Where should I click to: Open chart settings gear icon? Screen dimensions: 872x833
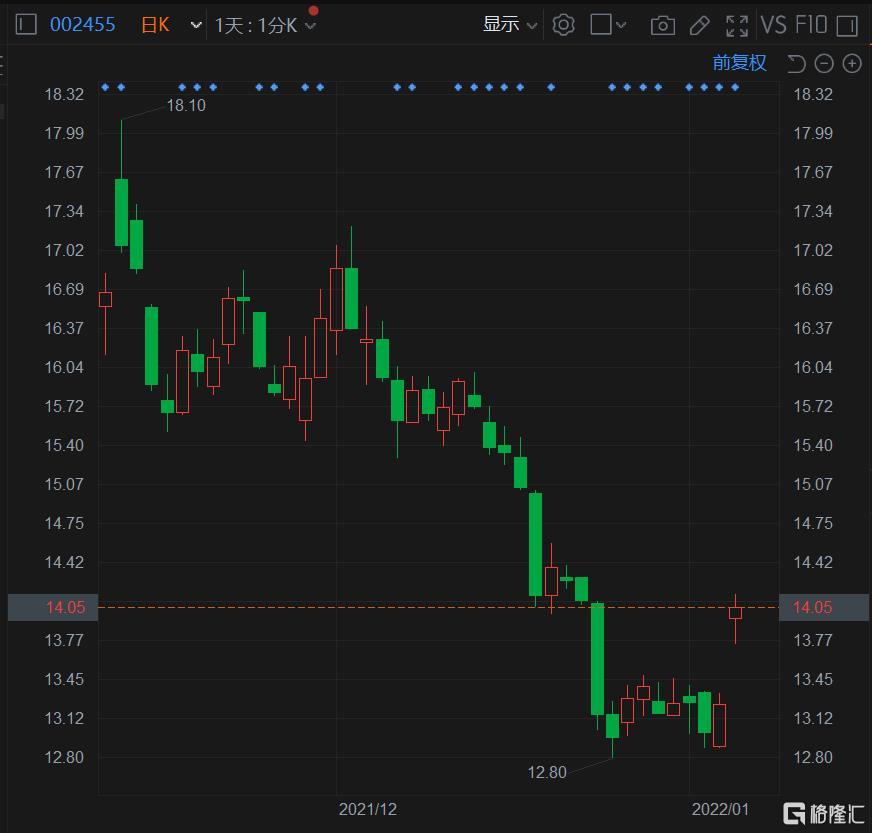pyautogui.click(x=563, y=25)
